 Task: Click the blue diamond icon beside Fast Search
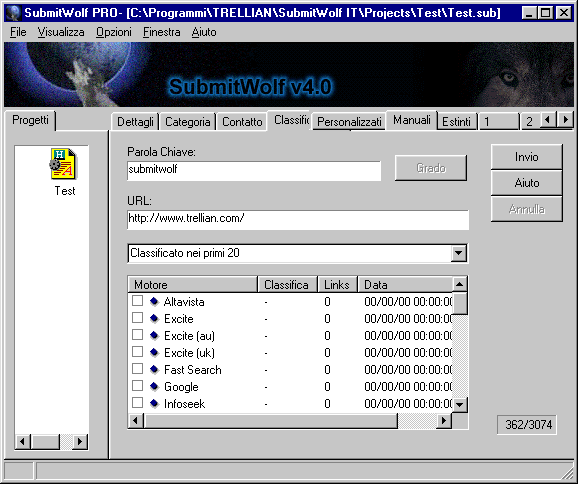154,369
